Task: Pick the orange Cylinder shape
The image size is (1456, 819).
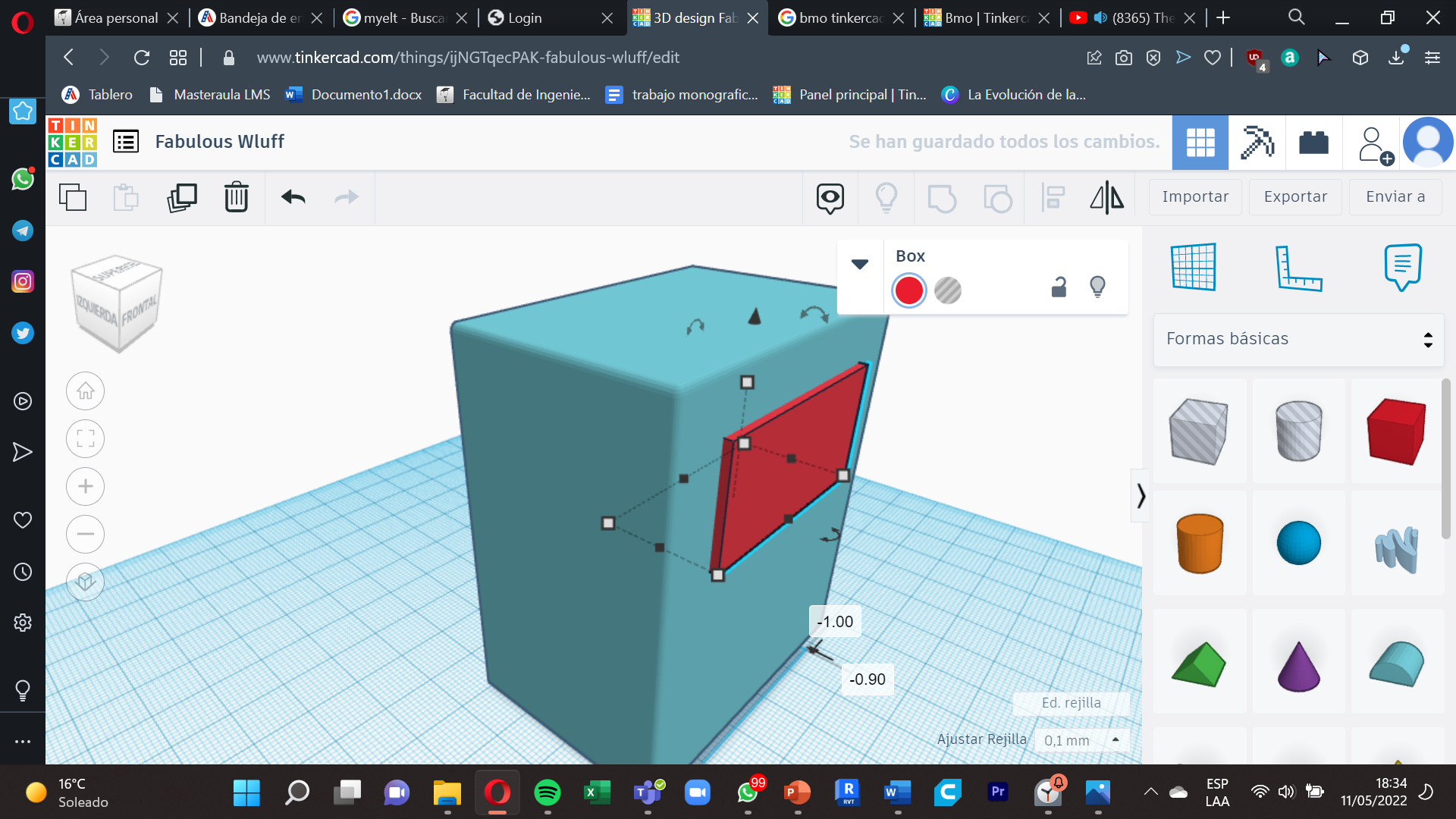Action: point(1199,543)
